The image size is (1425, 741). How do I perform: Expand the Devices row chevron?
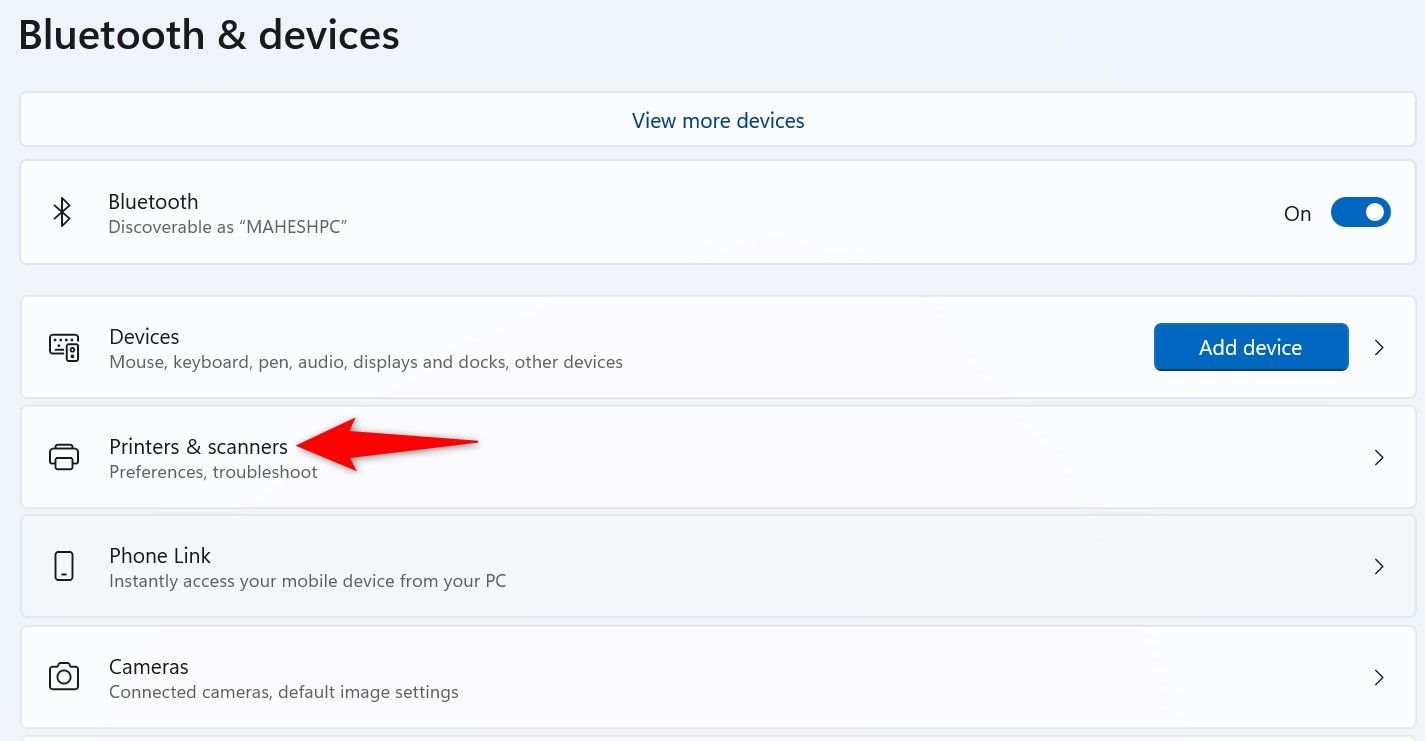coord(1379,347)
